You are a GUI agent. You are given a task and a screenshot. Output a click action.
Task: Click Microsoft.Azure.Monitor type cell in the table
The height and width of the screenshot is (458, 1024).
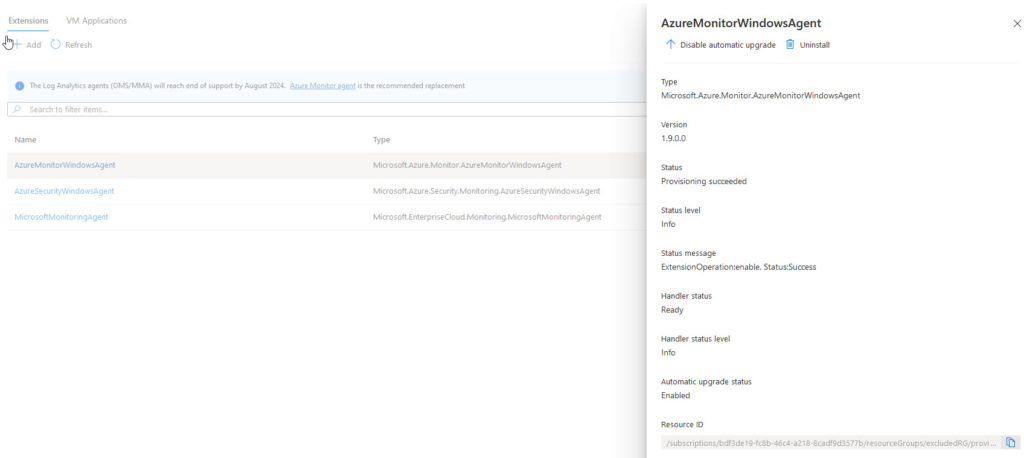point(467,165)
